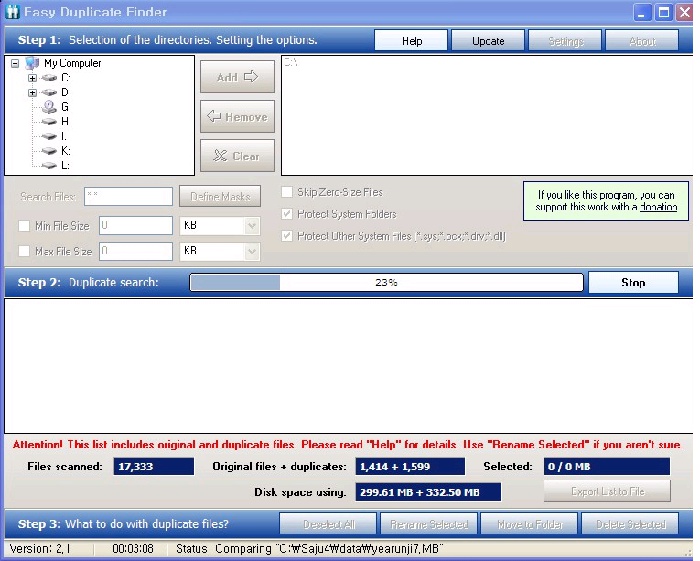Open the Help button

pyautogui.click(x=411, y=41)
